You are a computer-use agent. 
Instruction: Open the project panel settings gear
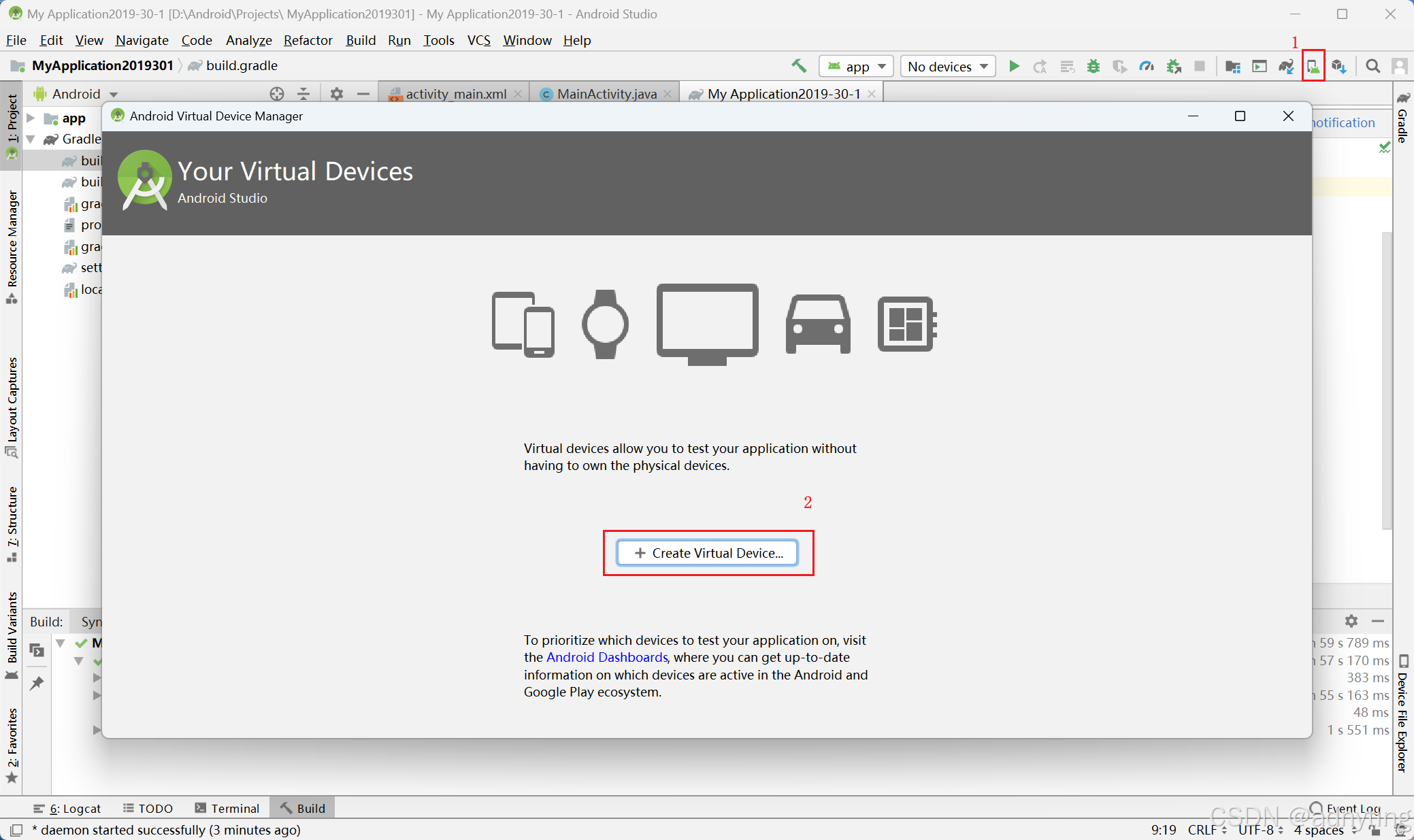pyautogui.click(x=336, y=94)
